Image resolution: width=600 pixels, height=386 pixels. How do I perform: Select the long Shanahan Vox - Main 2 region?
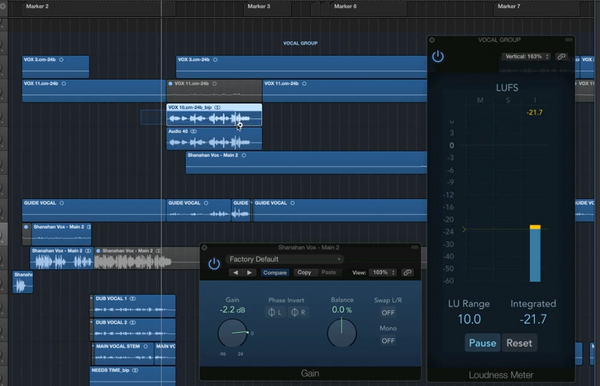[x=306, y=163]
